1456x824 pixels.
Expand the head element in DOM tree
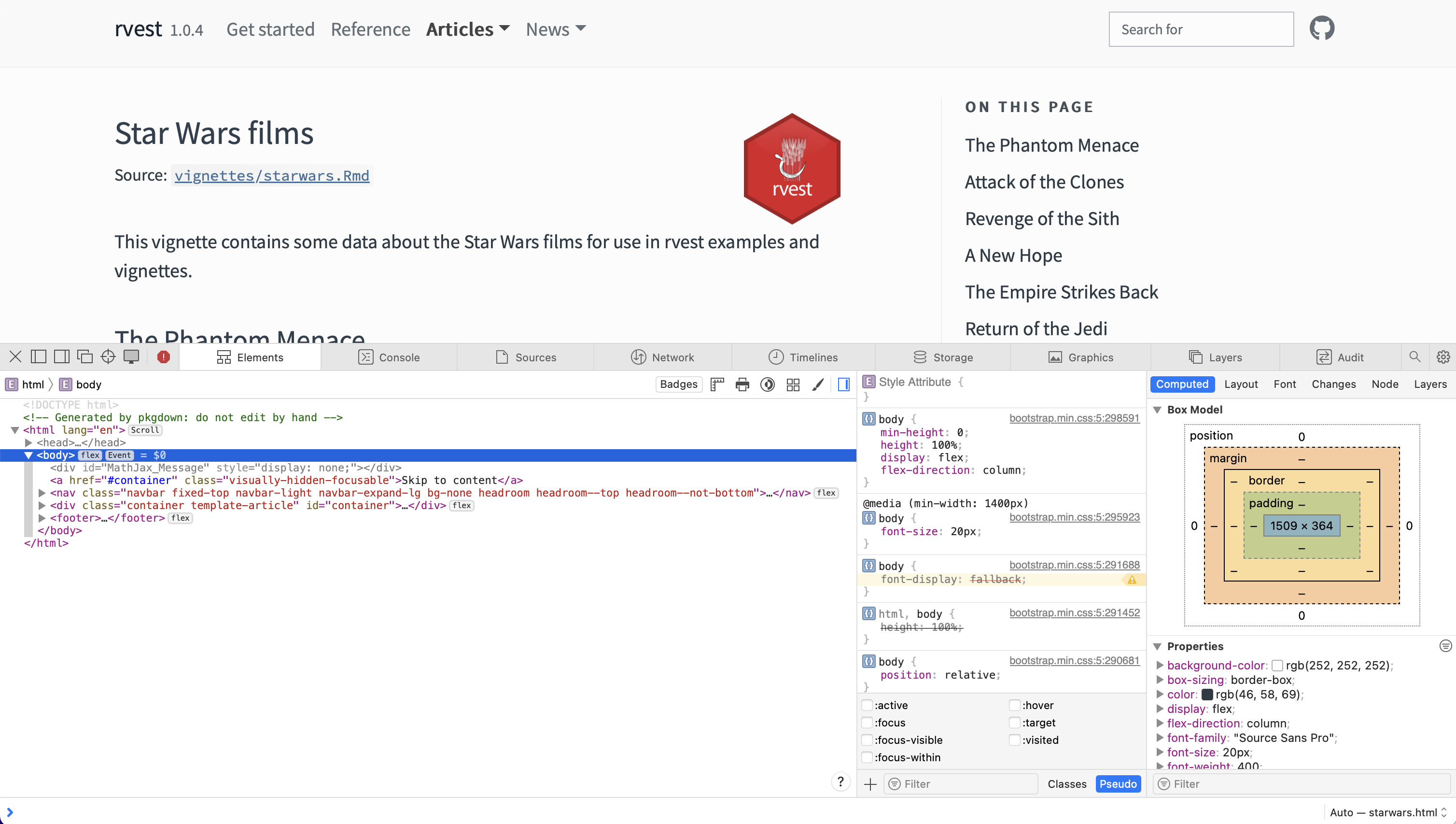tap(29, 442)
